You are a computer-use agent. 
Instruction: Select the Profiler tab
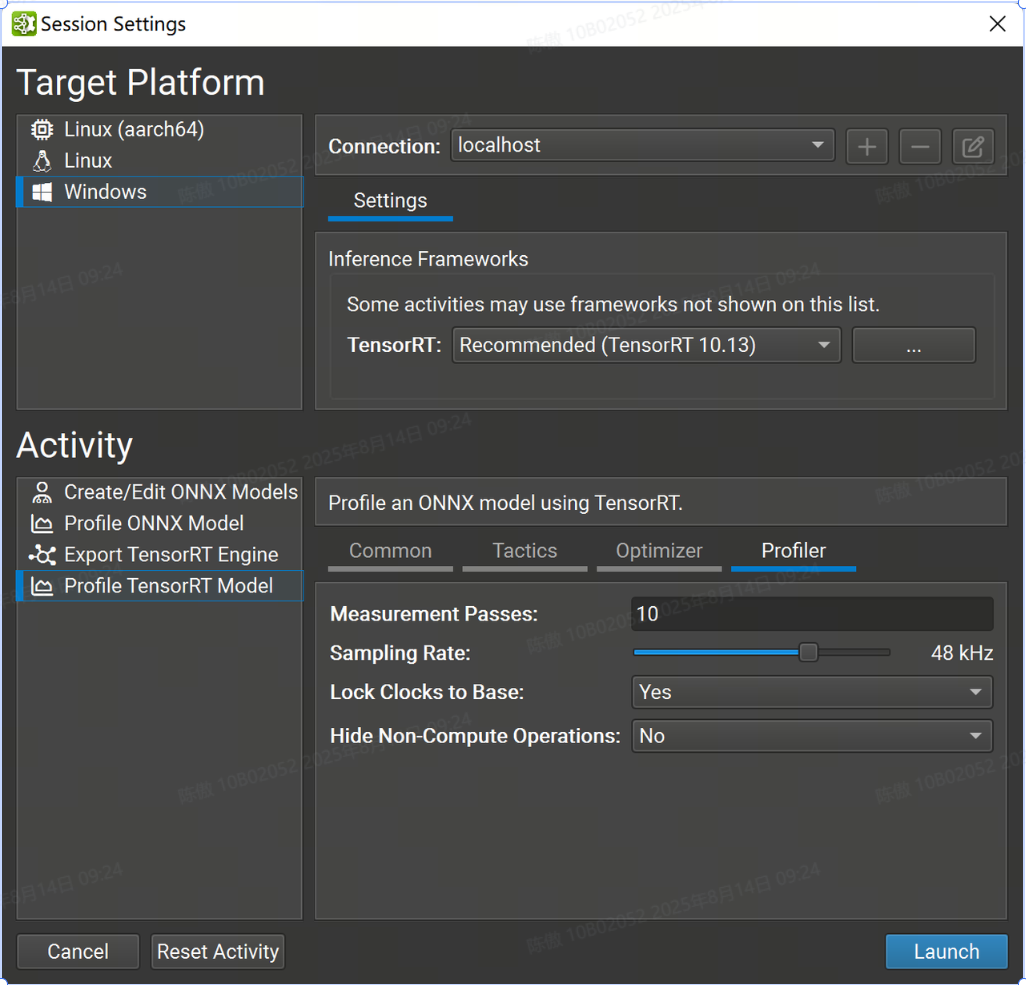[x=794, y=551]
